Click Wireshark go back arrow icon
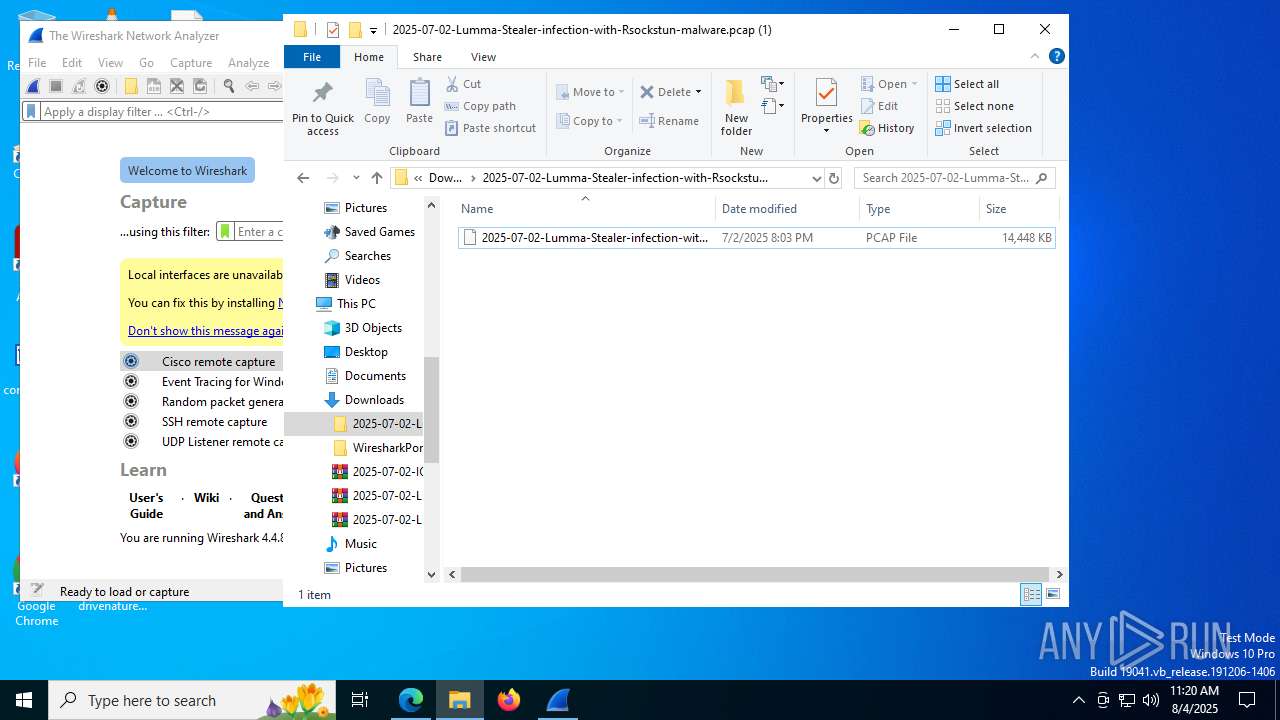 pyautogui.click(x=252, y=86)
